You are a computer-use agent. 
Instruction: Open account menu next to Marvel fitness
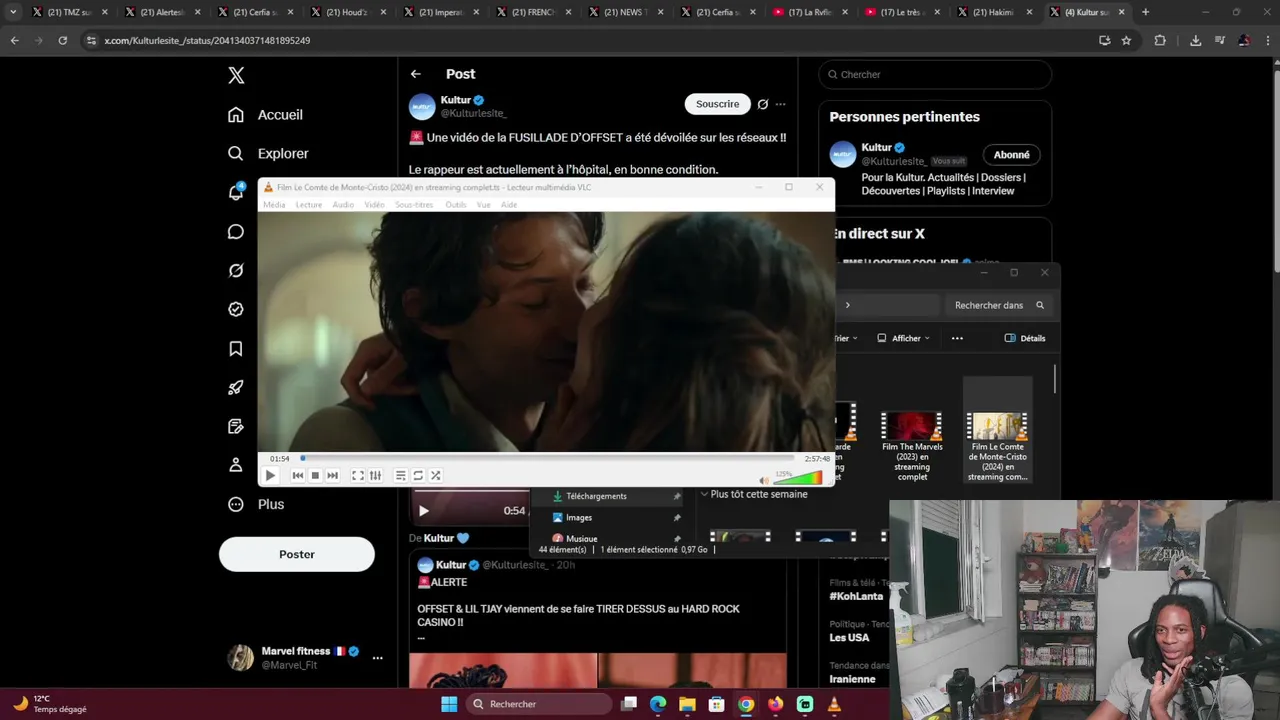coord(377,658)
